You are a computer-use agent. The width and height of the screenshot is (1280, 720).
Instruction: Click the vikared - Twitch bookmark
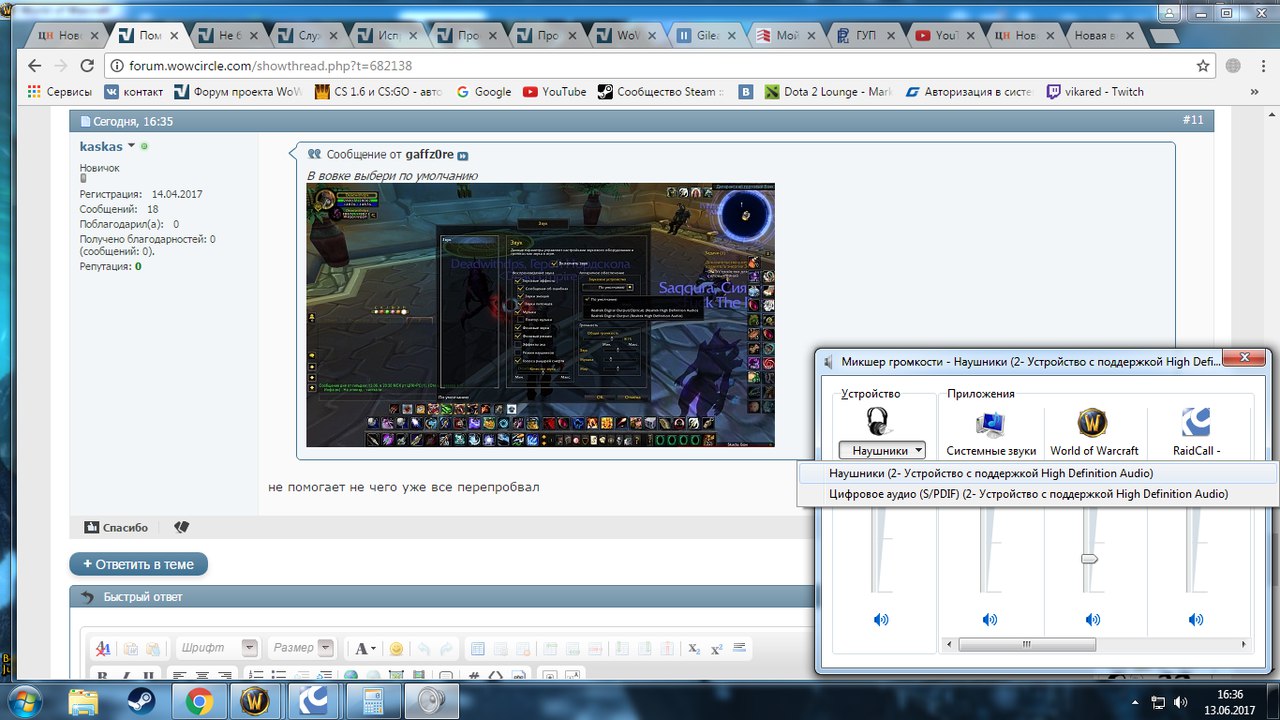[1095, 92]
